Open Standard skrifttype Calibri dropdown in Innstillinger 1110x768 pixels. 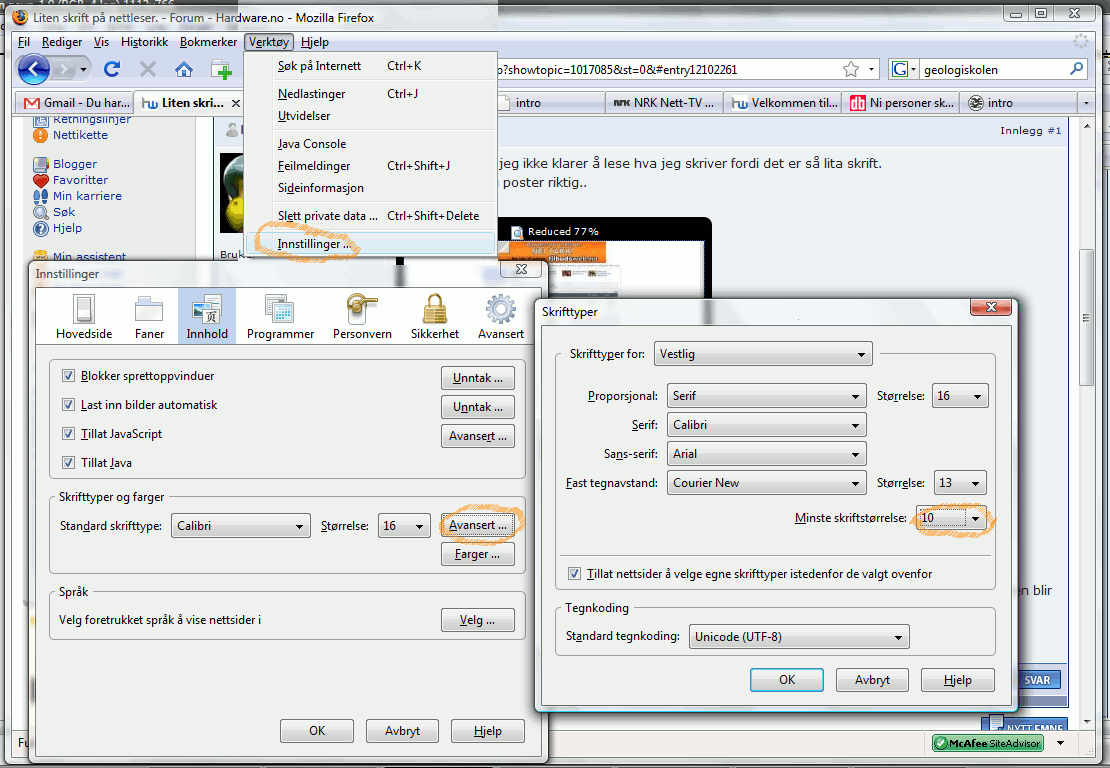241,526
